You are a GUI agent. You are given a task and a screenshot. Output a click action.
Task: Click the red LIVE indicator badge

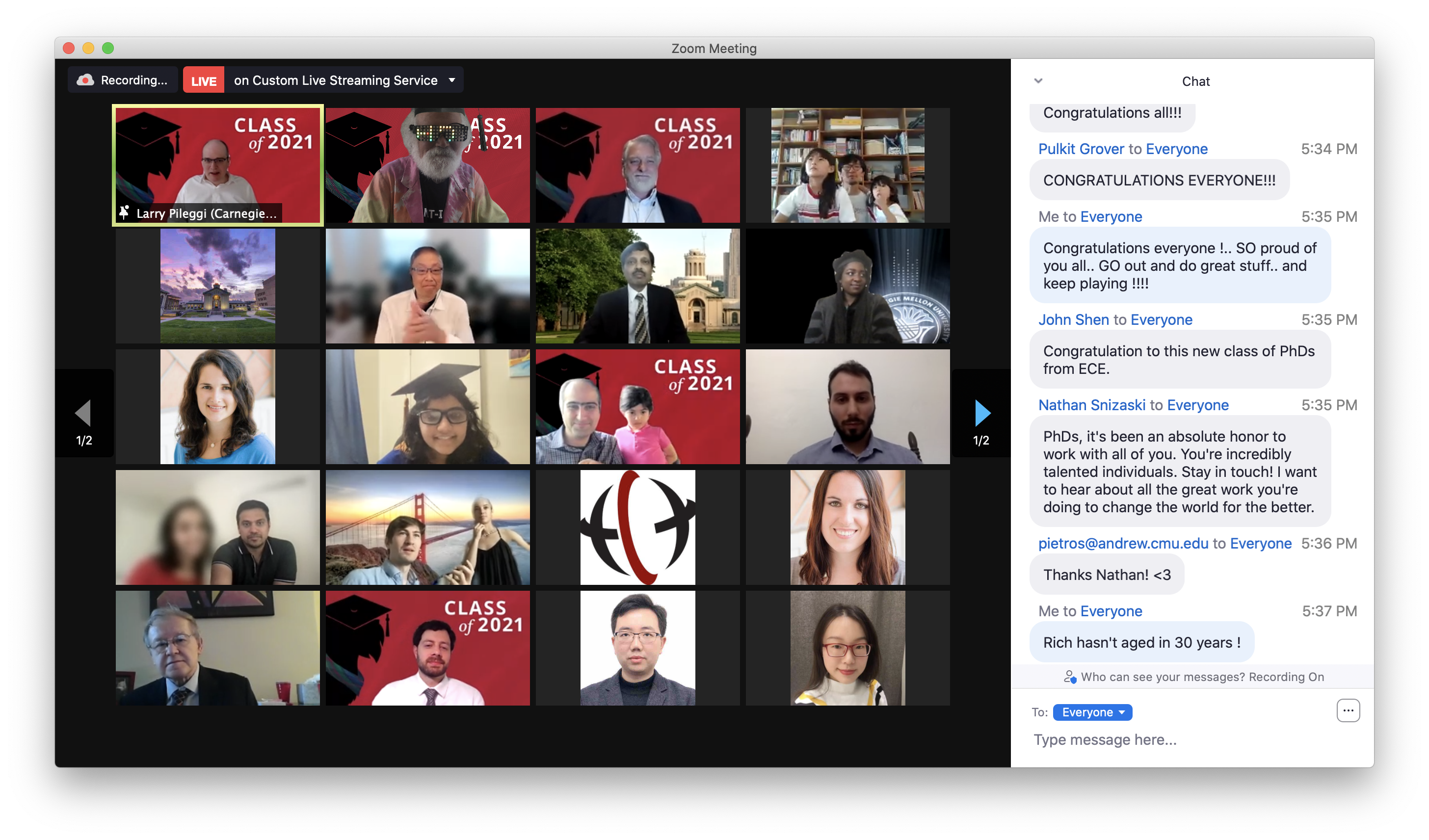pos(204,80)
